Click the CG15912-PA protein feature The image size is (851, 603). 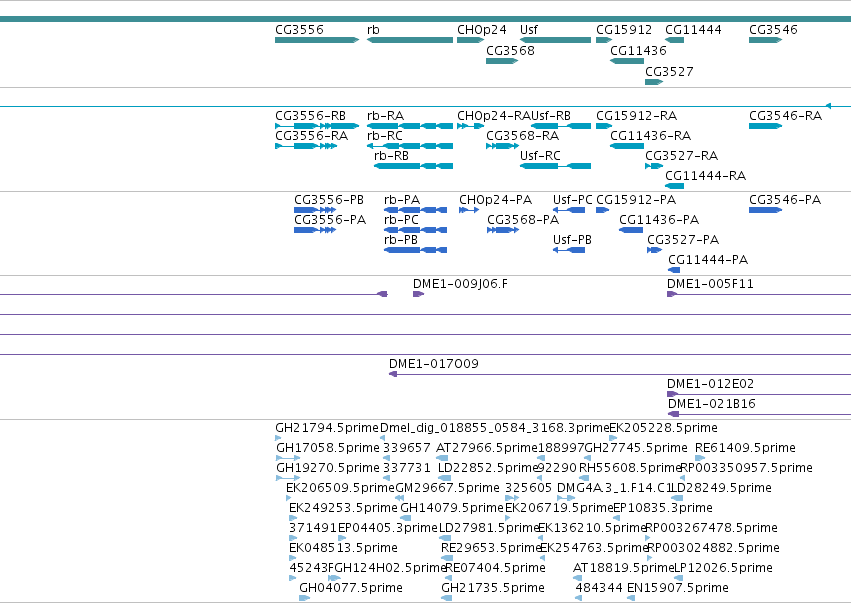pos(602,210)
